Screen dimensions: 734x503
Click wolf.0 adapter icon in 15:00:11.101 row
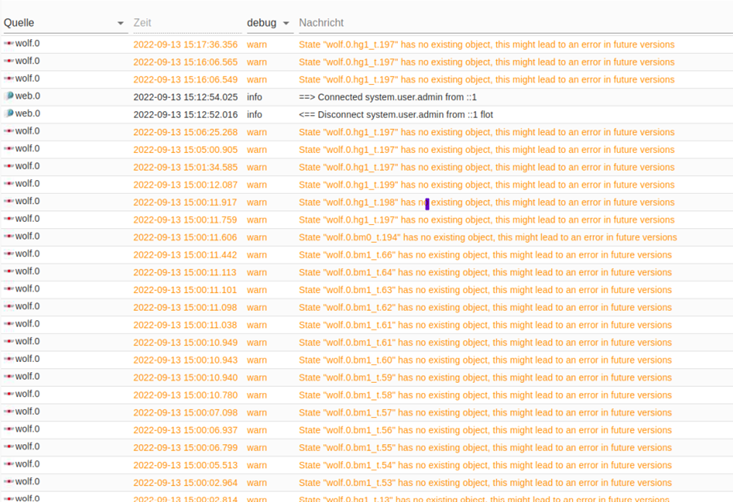8,289
